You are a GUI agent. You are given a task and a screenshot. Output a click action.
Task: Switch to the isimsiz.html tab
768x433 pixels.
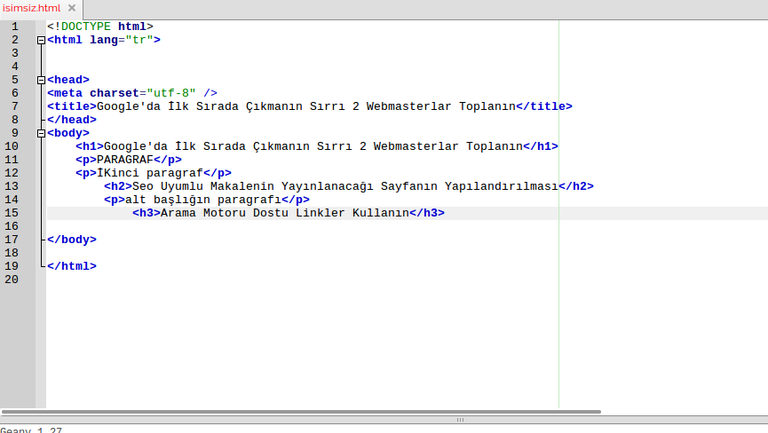tap(31, 8)
